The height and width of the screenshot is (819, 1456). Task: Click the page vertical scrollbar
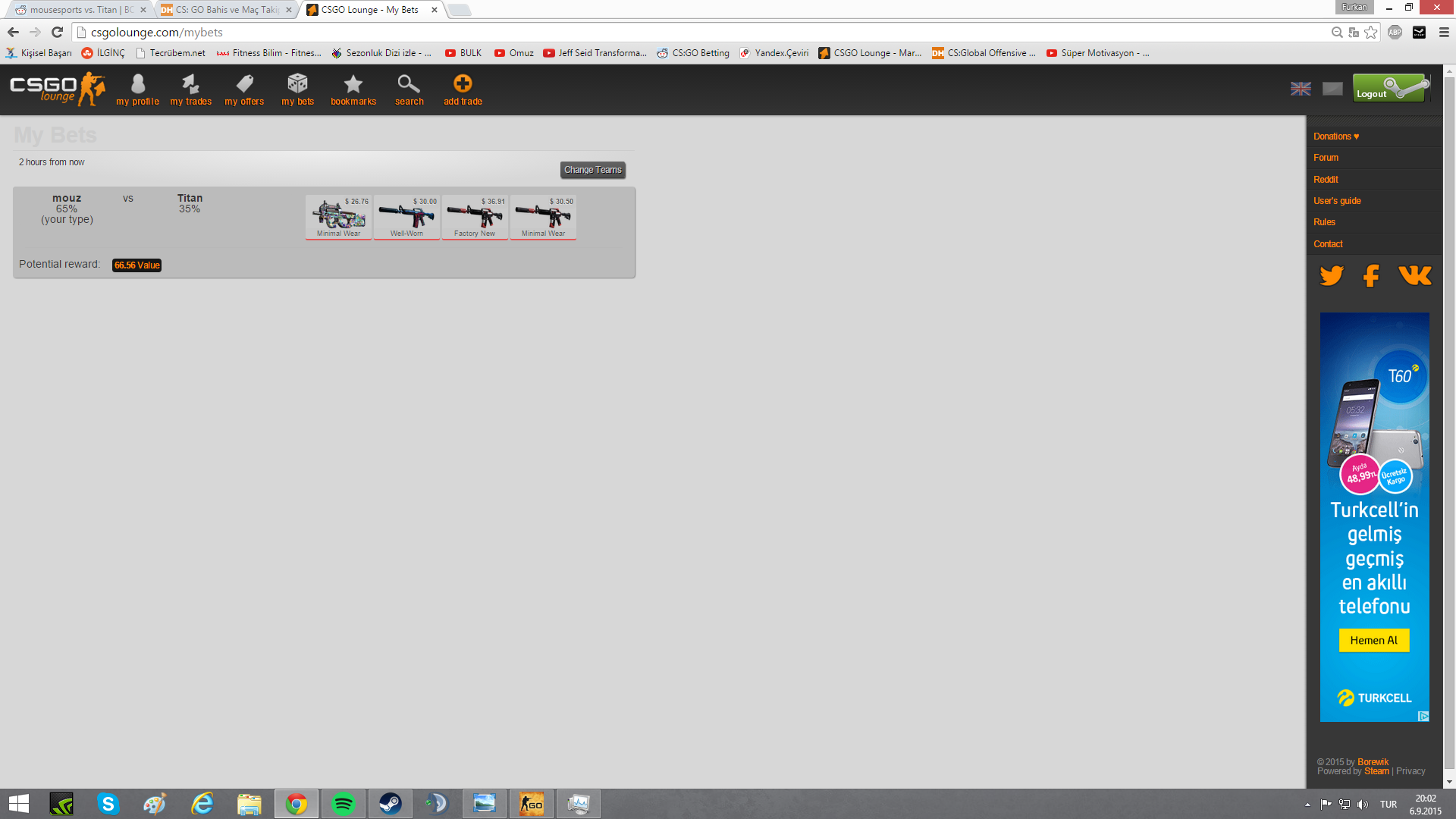point(1449,423)
